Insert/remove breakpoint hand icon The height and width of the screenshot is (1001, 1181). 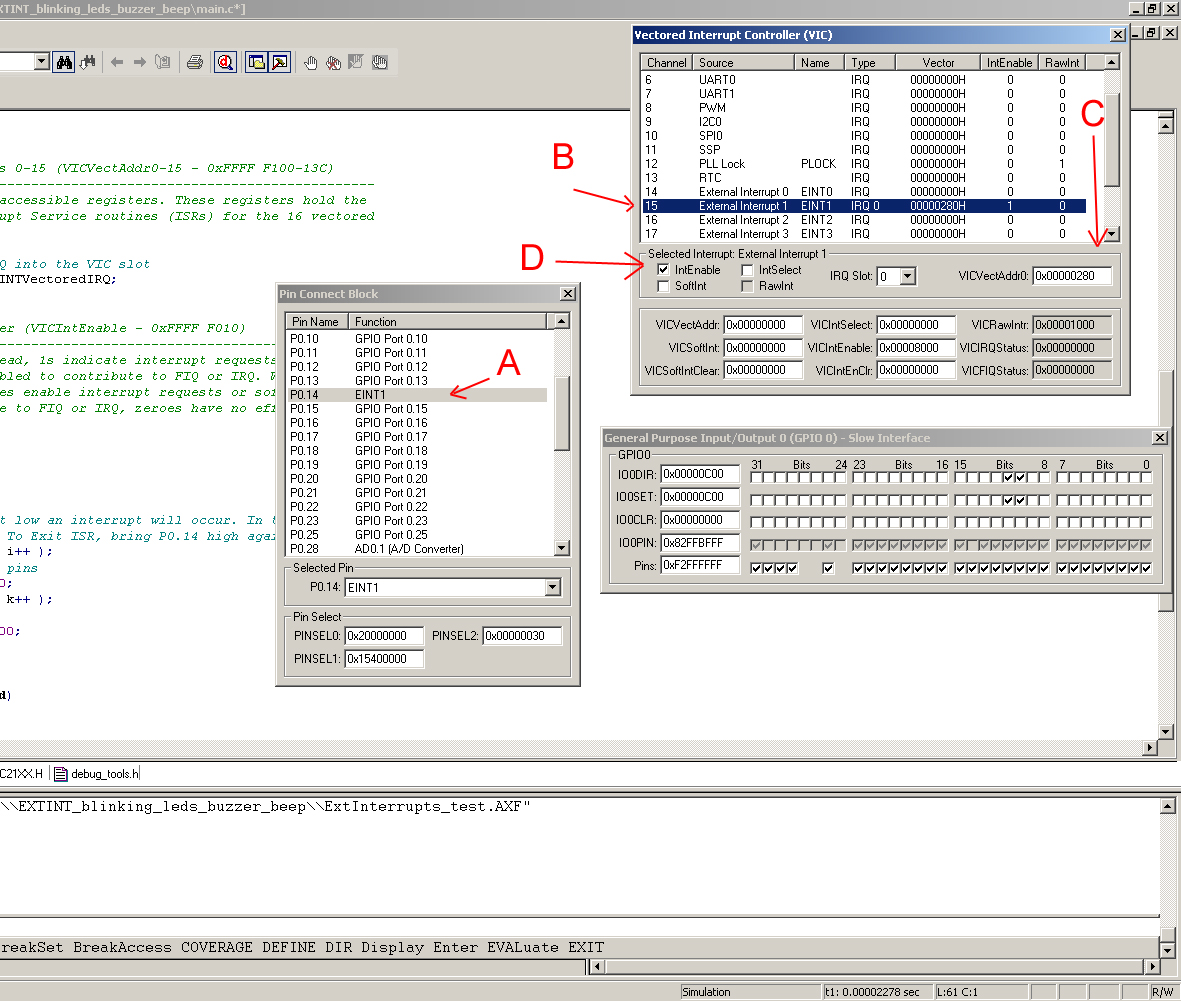coord(310,63)
